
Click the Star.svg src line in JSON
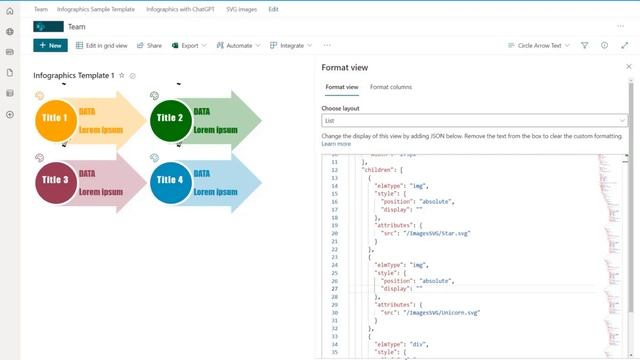click(x=425, y=233)
